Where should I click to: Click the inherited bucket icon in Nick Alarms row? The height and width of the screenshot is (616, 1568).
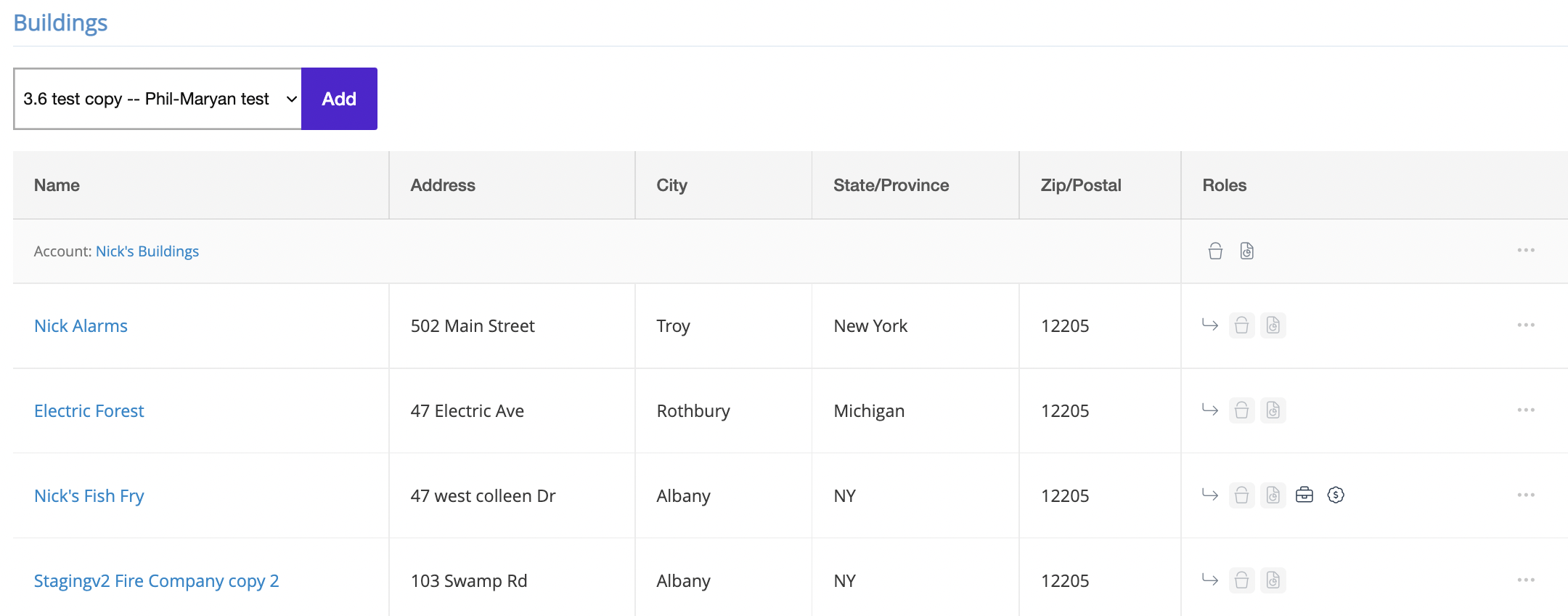point(1242,325)
